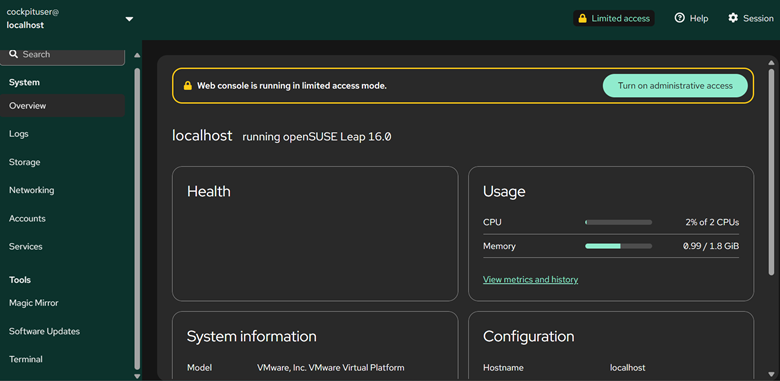Click the Health card heading
The image size is (780, 381).
(209, 191)
